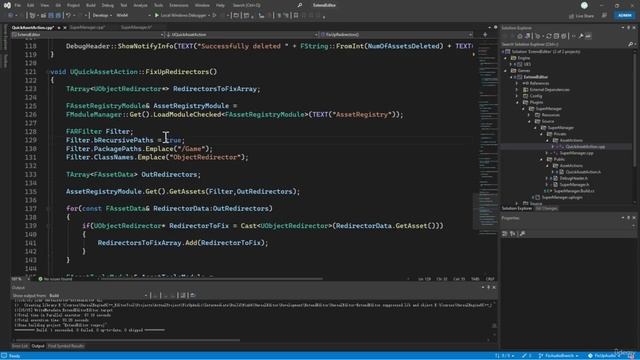
Task: Click Solution Explorer properties wrench icon
Action: pyautogui.click(x=580, y=36)
